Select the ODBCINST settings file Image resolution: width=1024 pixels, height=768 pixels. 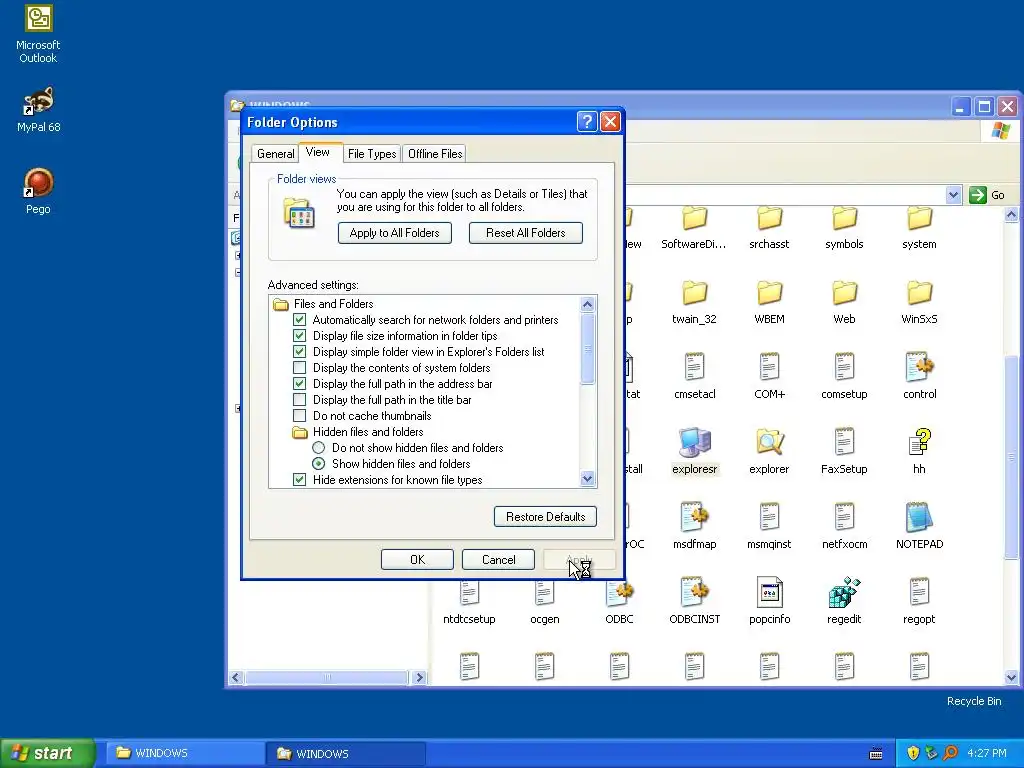(694, 602)
